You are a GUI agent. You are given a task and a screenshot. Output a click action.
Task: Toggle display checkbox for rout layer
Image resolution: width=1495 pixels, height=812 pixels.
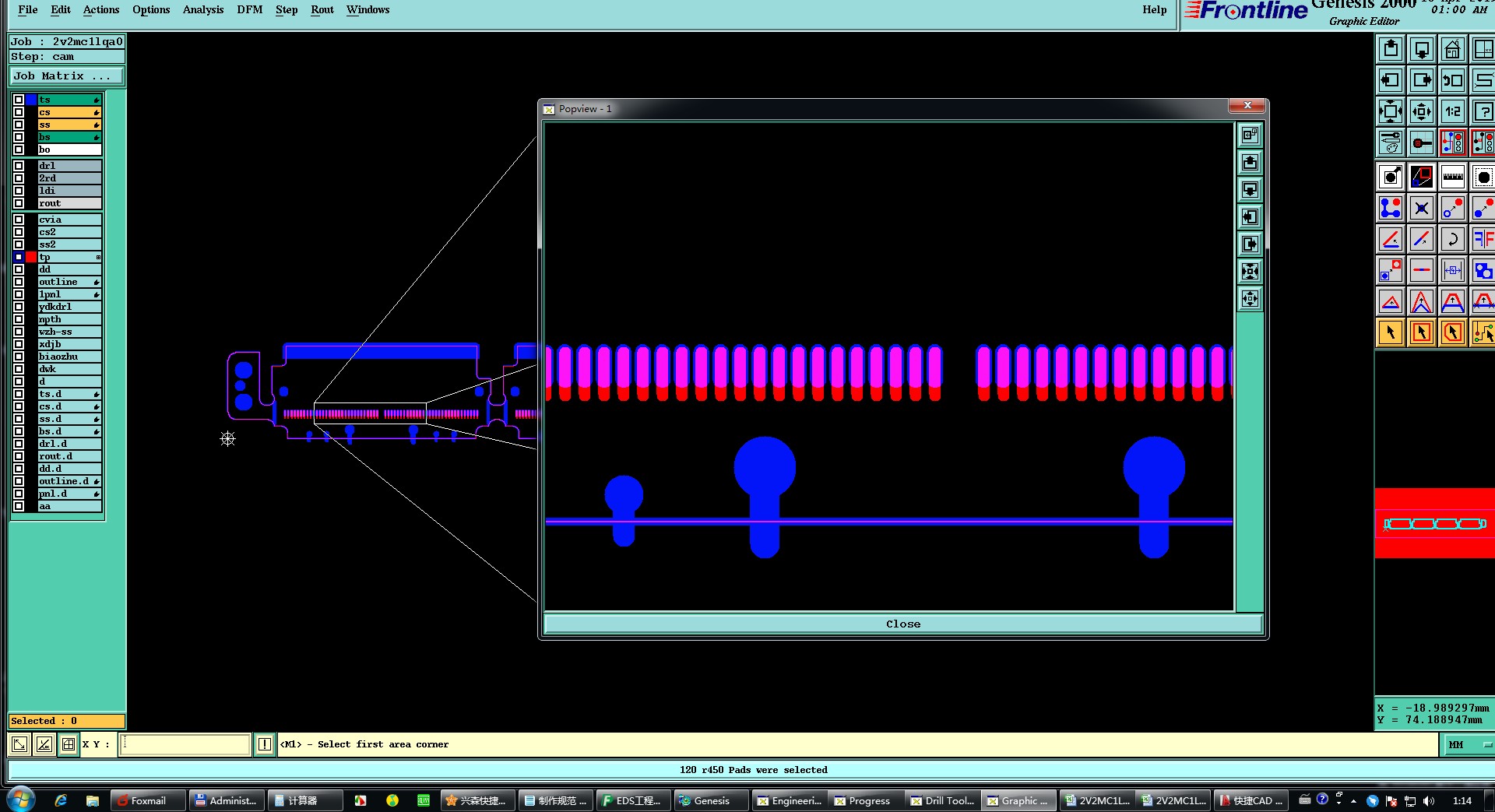[x=19, y=203]
